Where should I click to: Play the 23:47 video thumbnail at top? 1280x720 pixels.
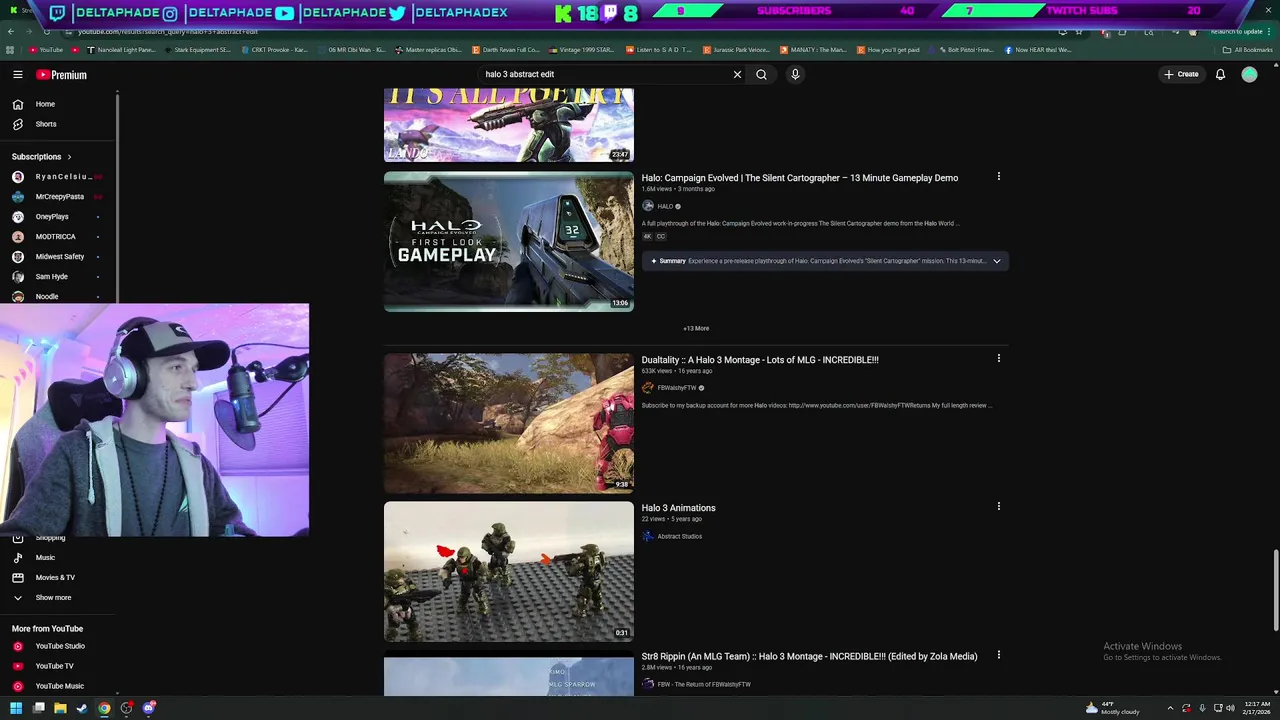[x=508, y=125]
